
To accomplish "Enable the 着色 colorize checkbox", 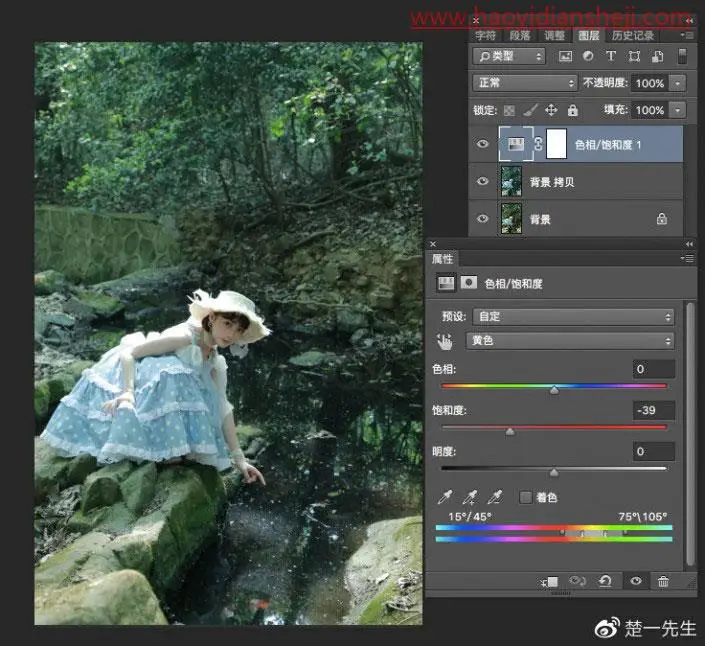I will [x=526, y=497].
